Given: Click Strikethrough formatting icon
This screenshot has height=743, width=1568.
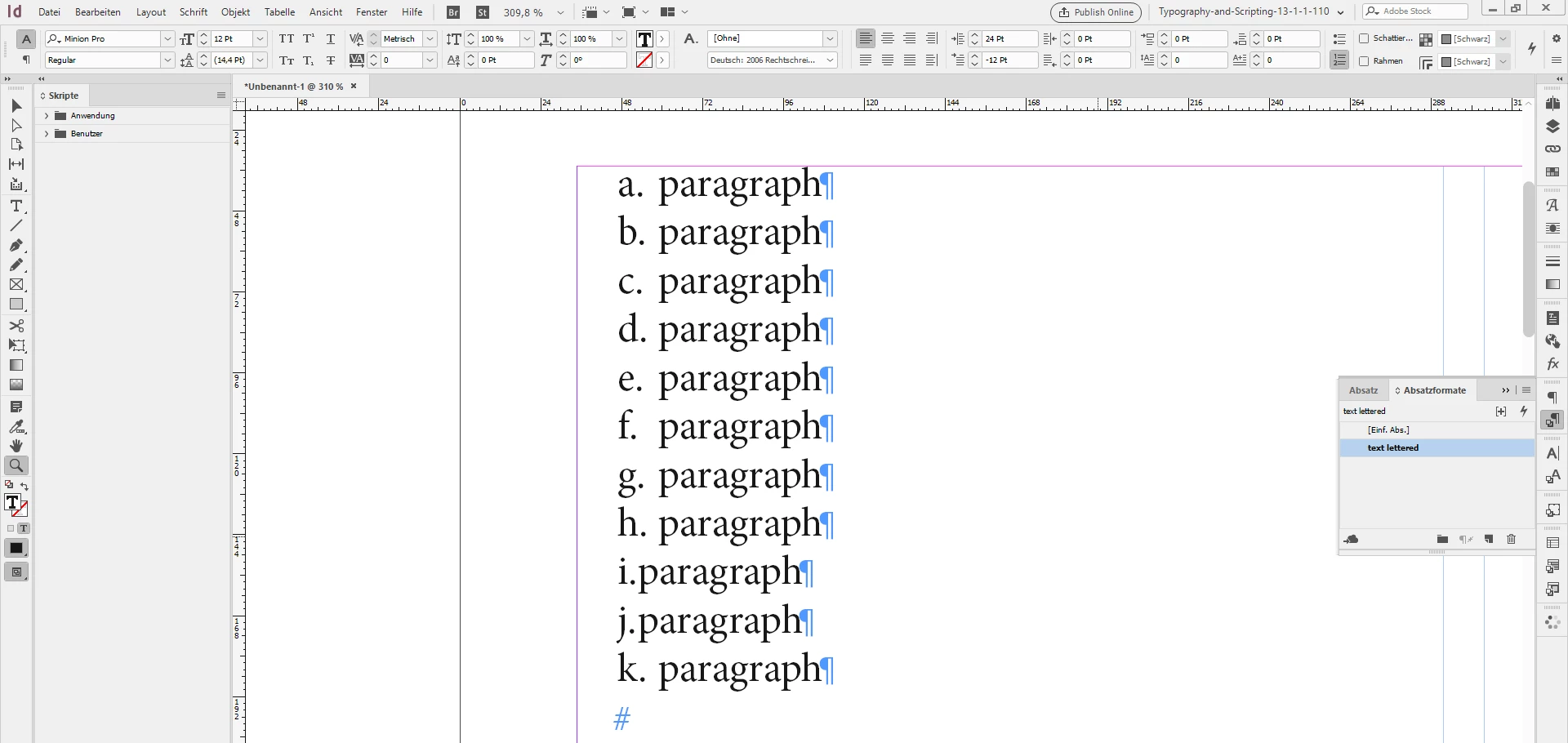Looking at the screenshot, I should [x=331, y=60].
